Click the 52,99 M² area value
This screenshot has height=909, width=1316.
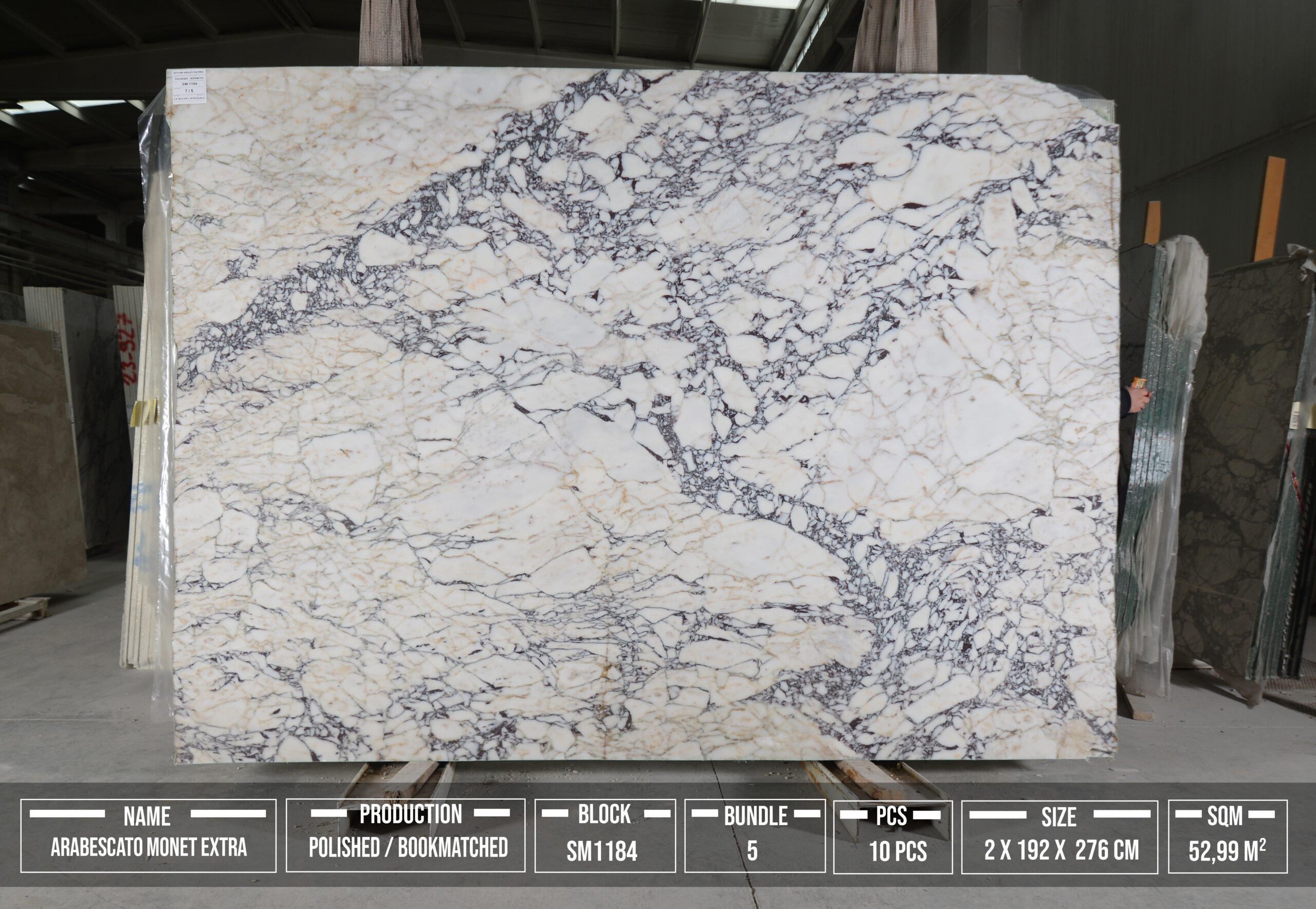pyautogui.click(x=1227, y=851)
